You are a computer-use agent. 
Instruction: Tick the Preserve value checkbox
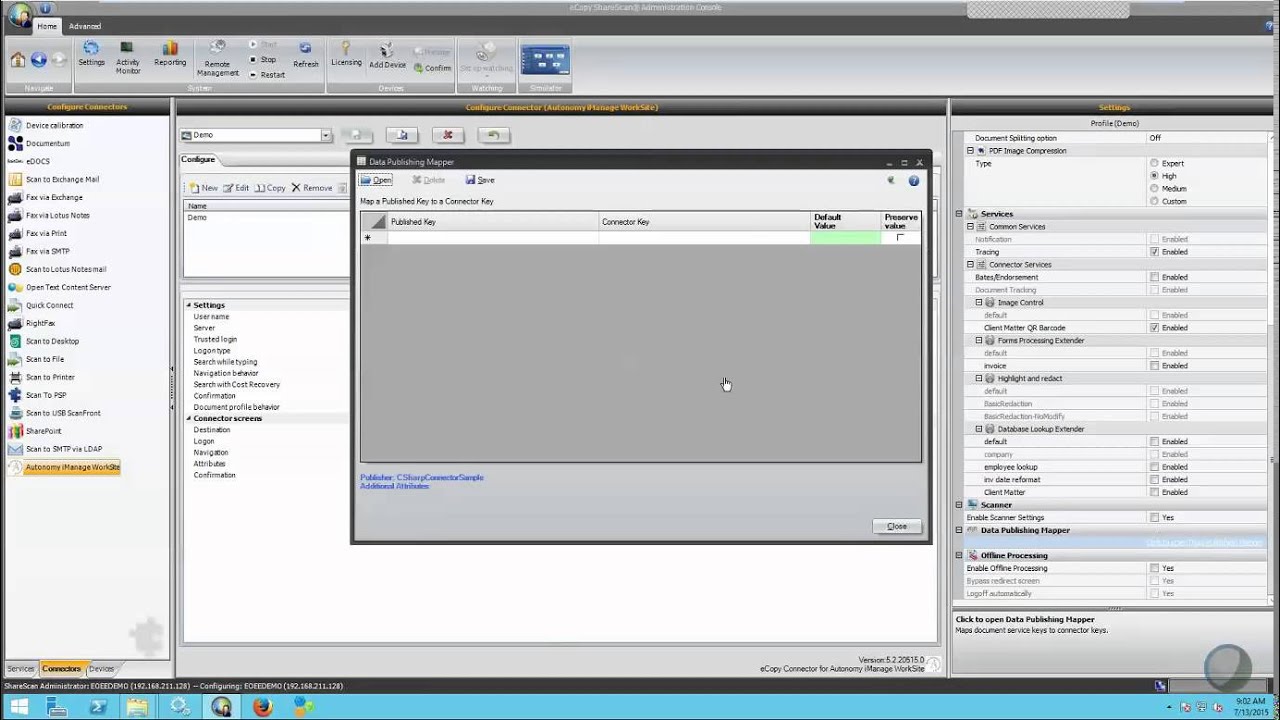tap(900, 238)
